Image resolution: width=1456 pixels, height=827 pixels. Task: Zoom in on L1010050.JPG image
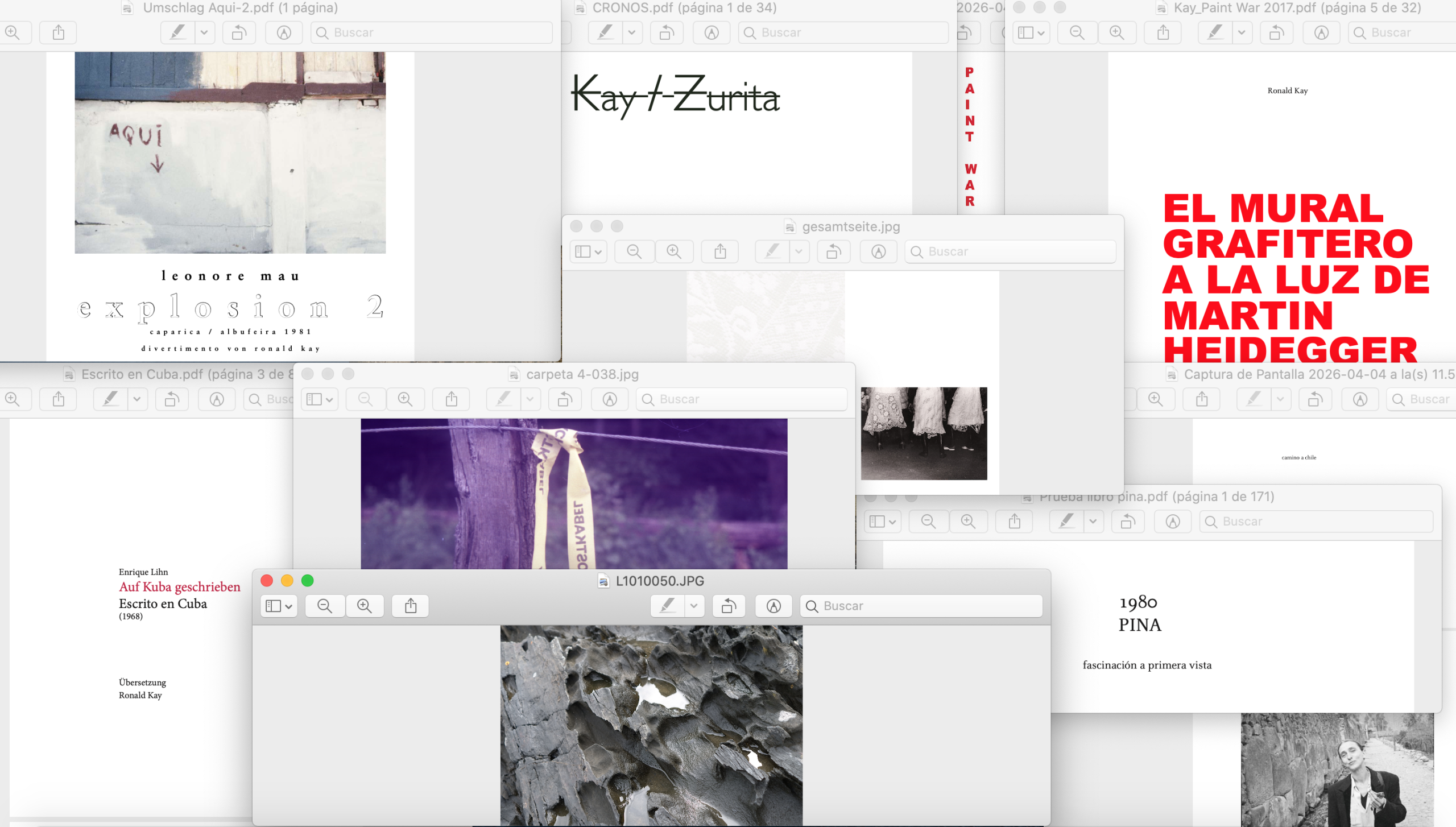(365, 606)
